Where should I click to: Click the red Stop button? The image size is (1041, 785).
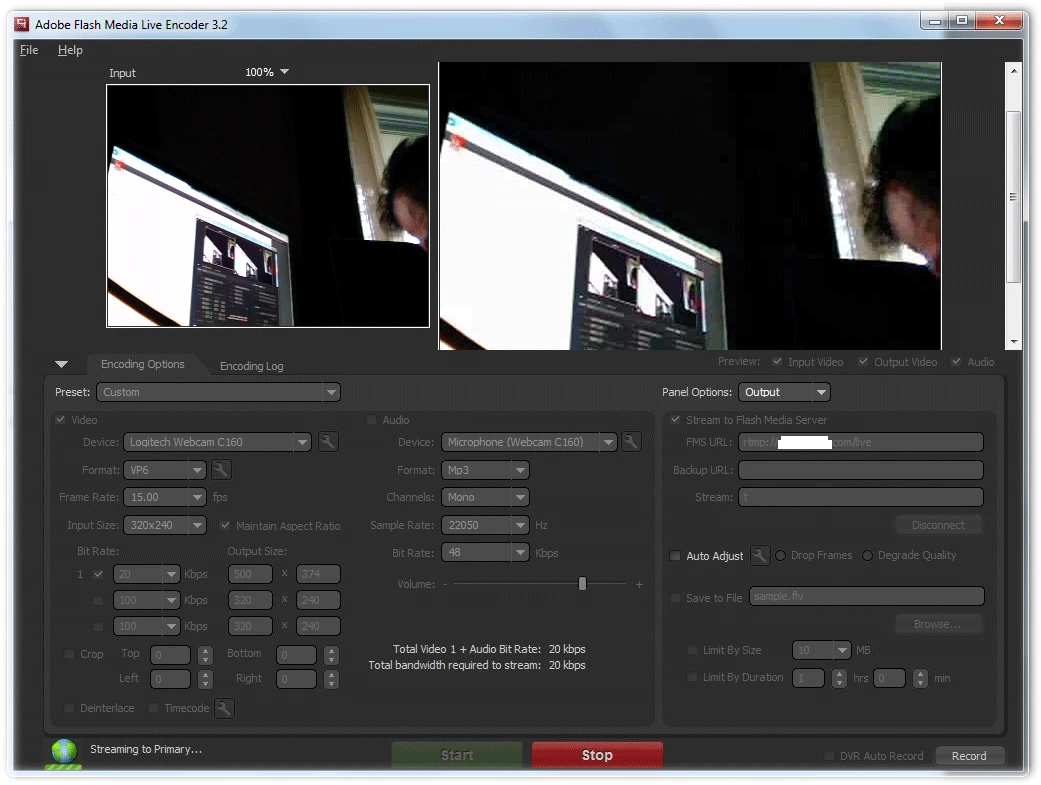click(597, 755)
